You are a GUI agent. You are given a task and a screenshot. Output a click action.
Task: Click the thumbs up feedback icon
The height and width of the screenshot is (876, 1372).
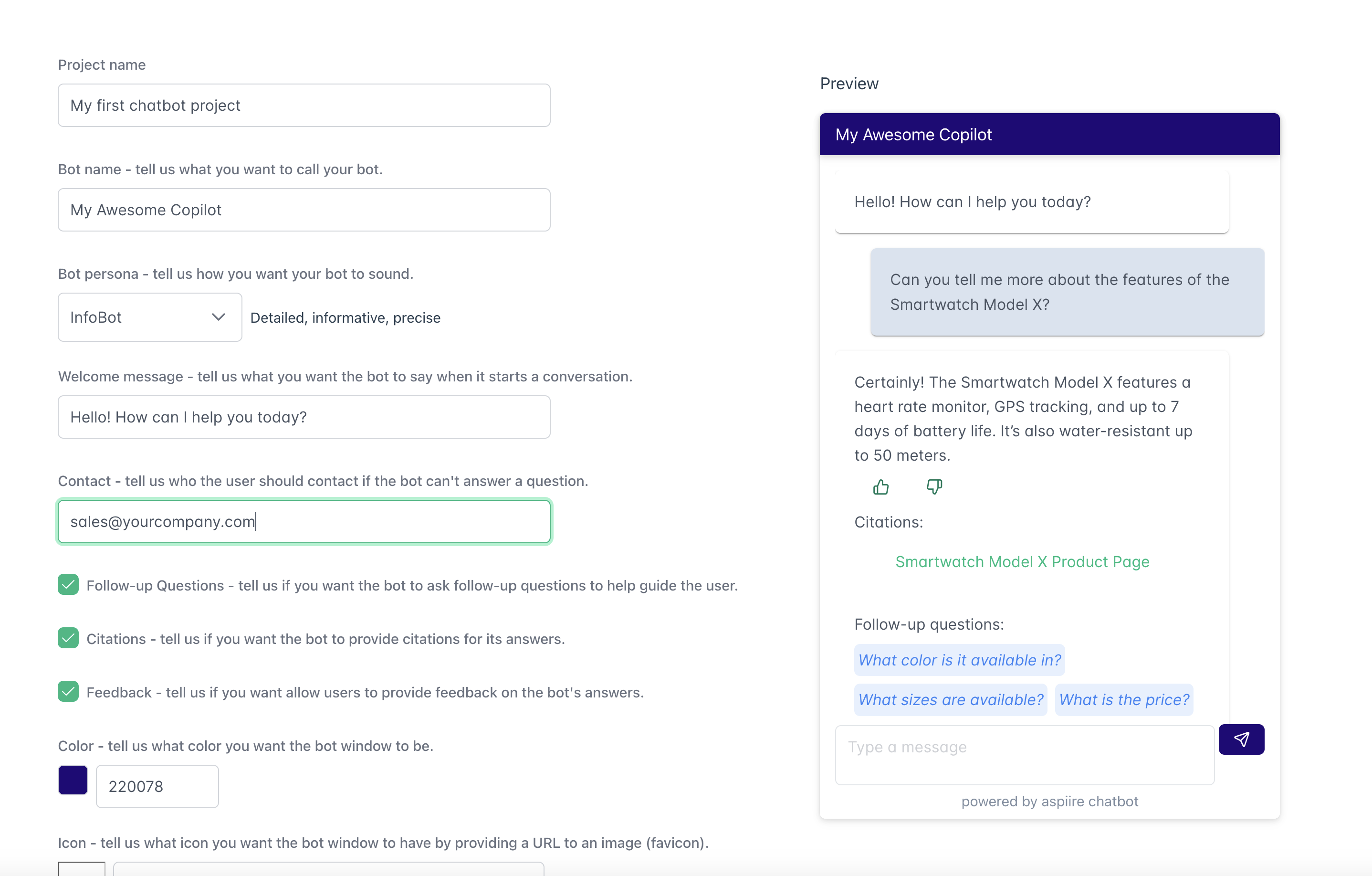tap(881, 487)
